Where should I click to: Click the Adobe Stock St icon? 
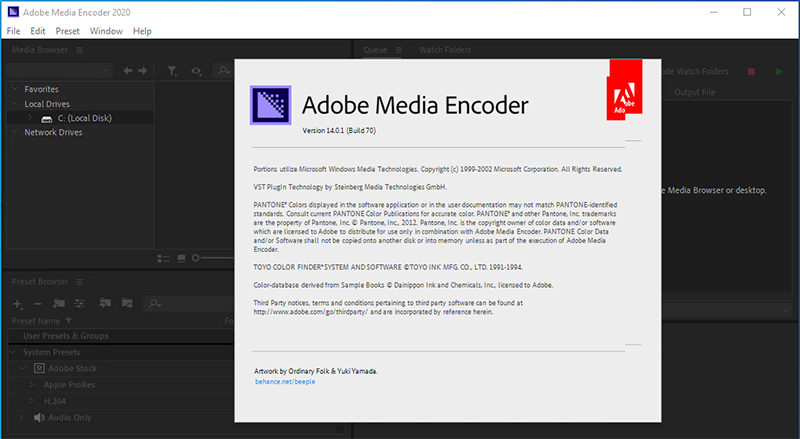39,368
